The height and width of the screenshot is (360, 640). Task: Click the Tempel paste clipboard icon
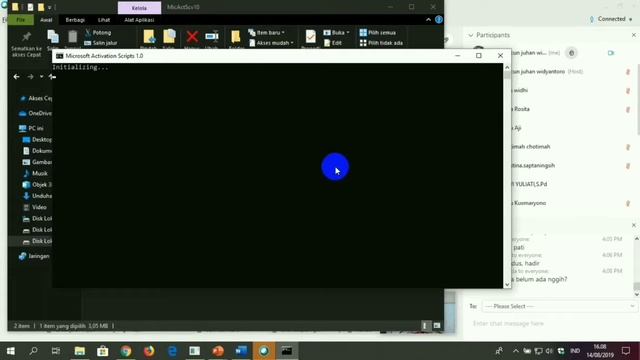72,38
